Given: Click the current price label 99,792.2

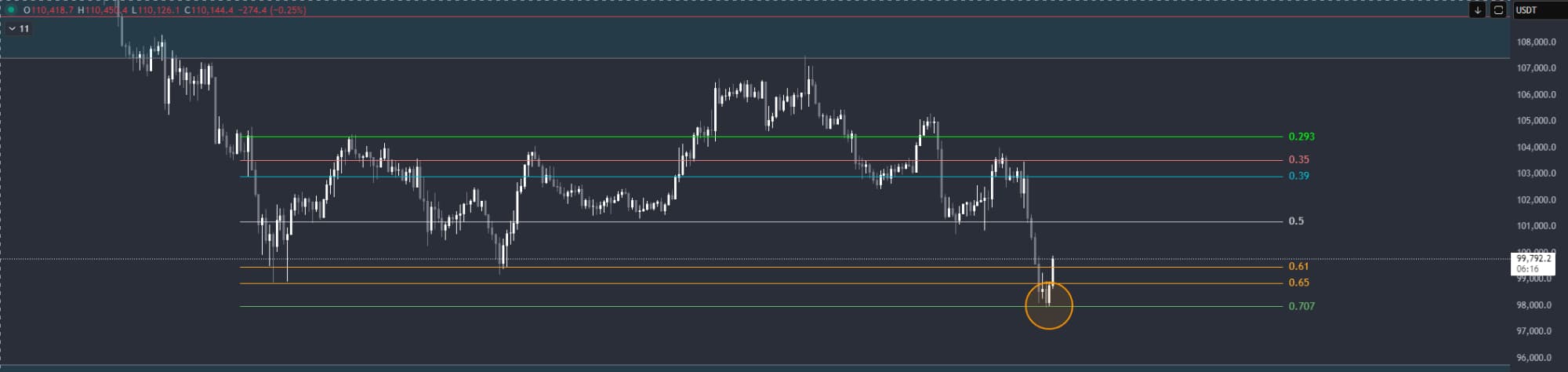Looking at the screenshot, I should 1534,259.
